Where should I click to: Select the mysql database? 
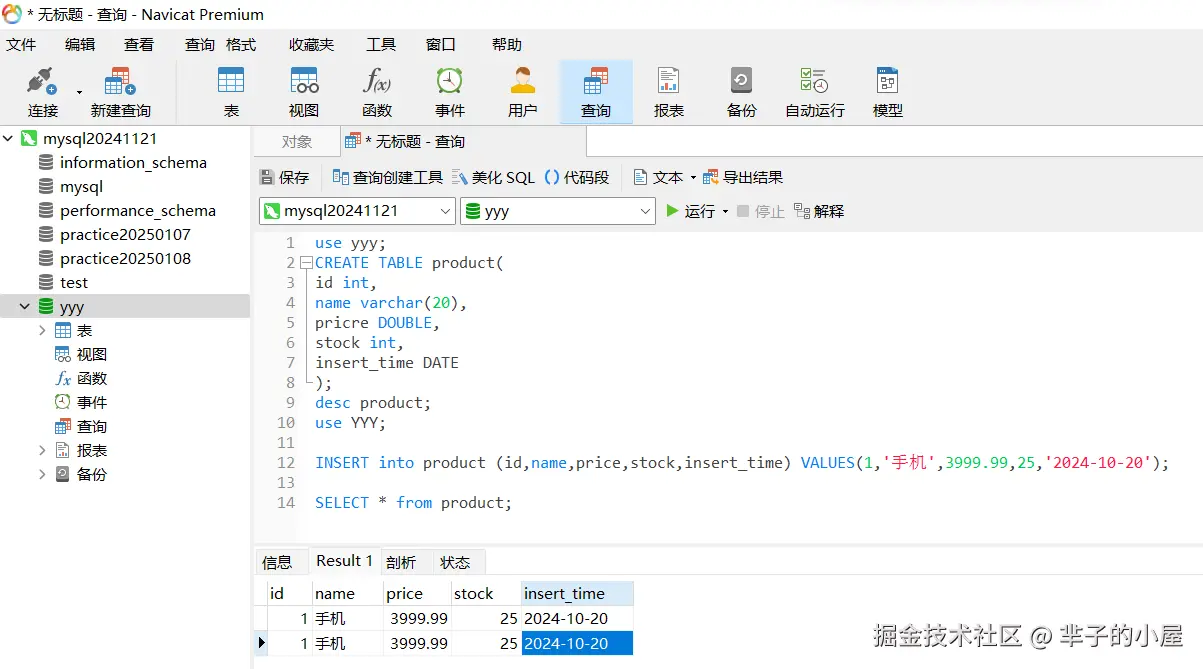(81, 186)
